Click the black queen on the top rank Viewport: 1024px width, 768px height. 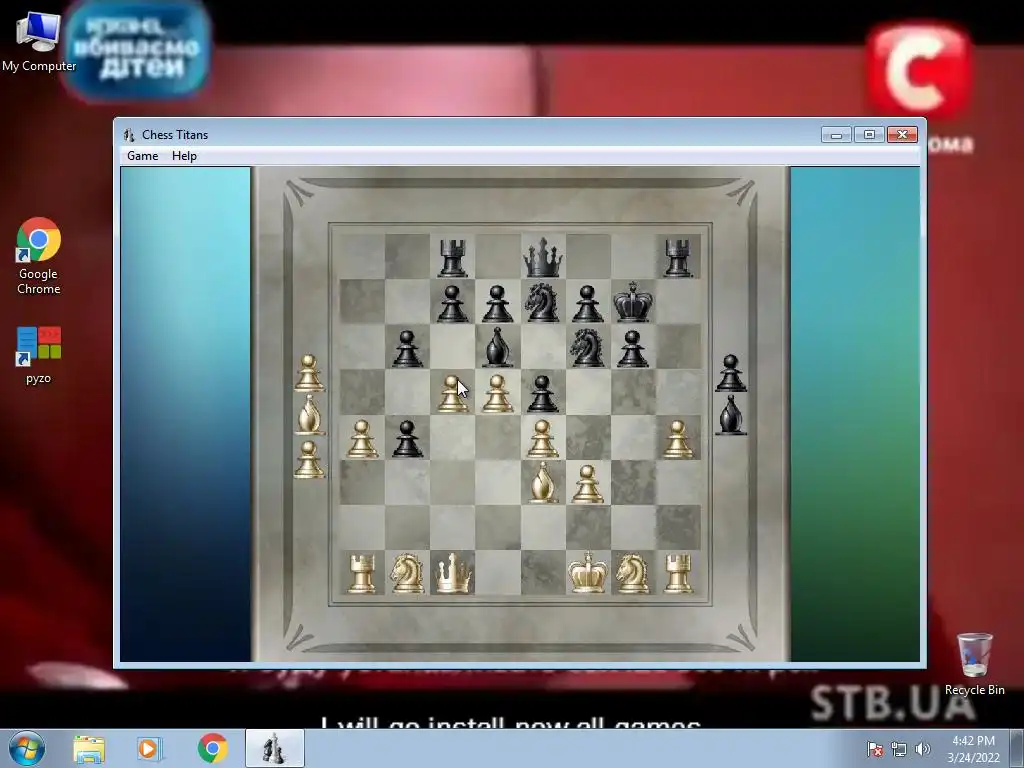pyautogui.click(x=543, y=257)
